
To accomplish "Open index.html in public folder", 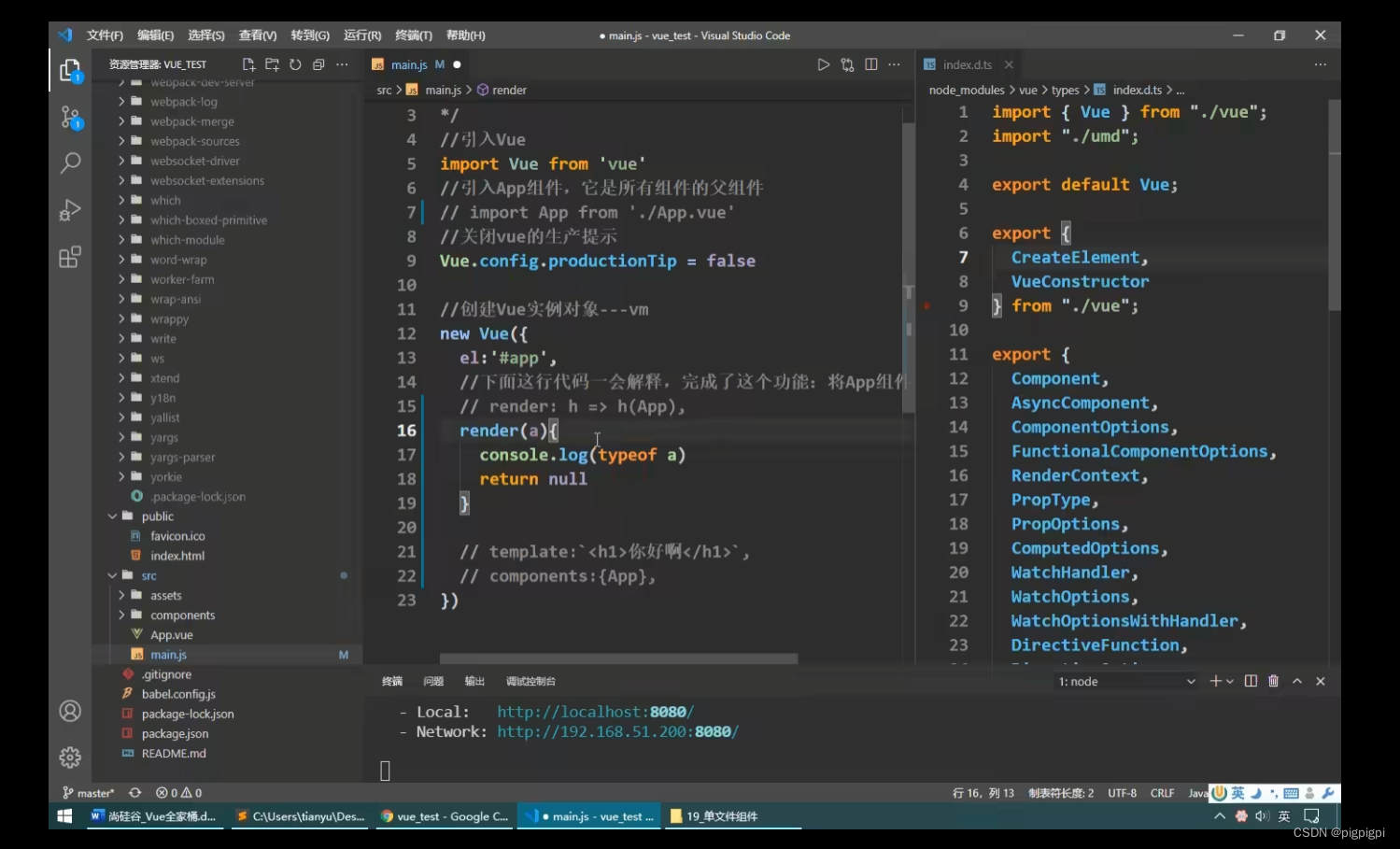I will pyautogui.click(x=177, y=556).
